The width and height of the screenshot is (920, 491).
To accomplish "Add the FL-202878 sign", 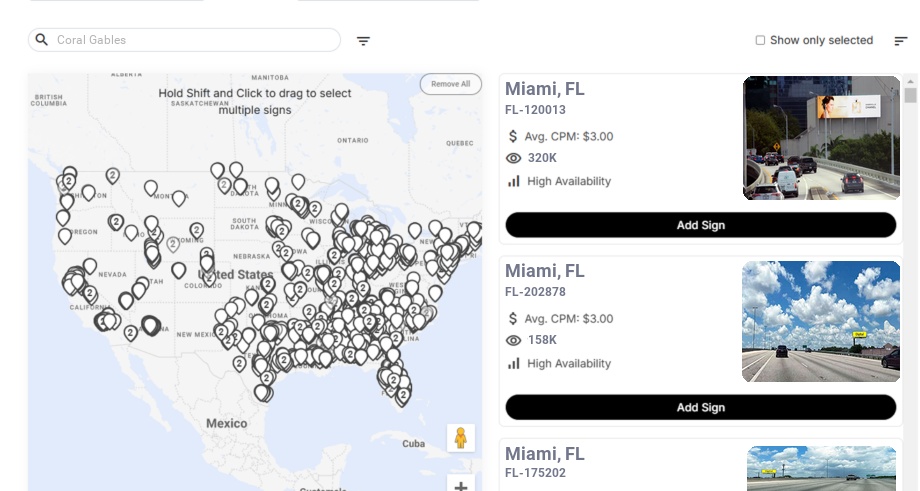I will tap(700, 407).
